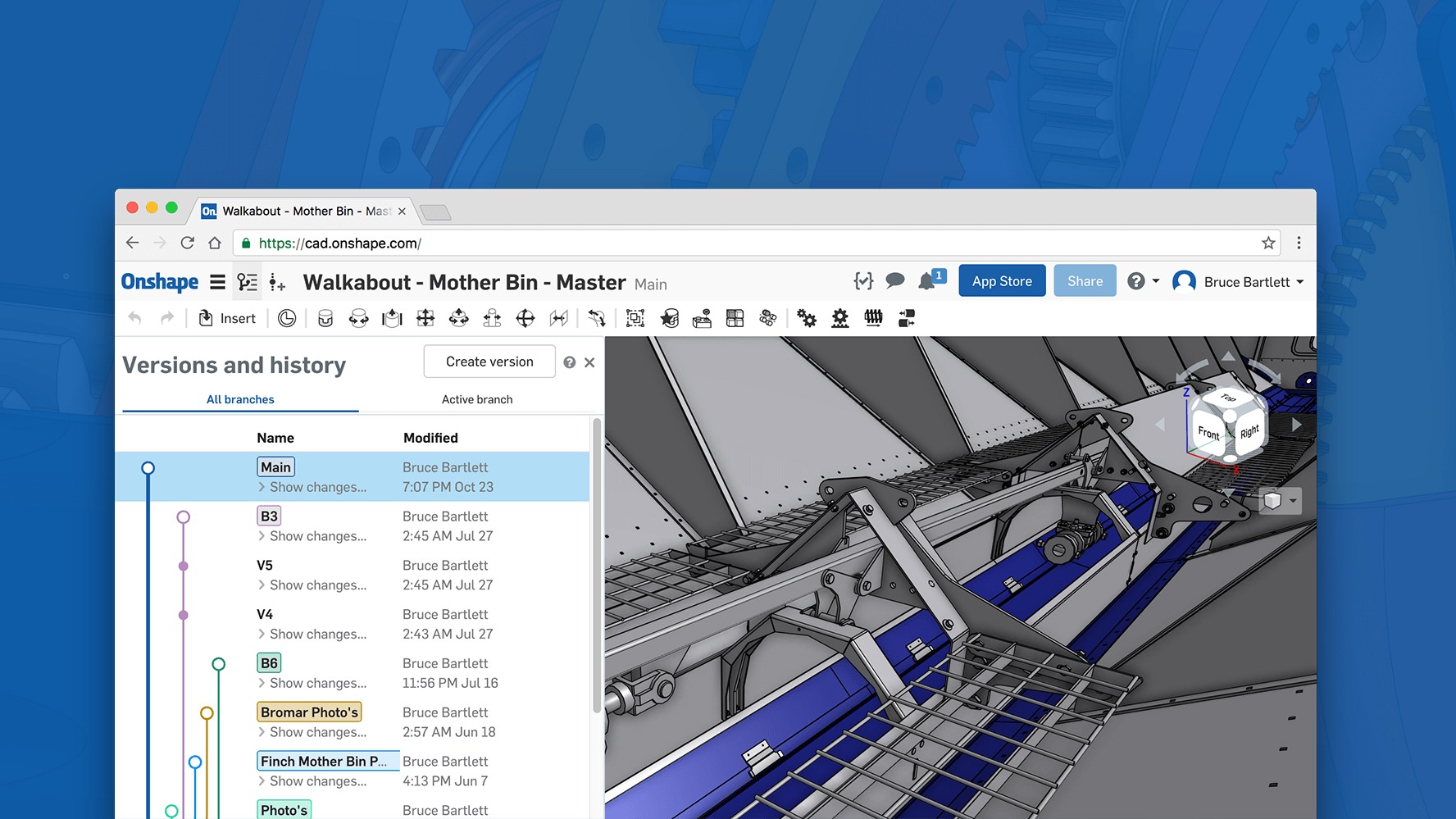
Task: Open the comments speech bubble icon
Action: pos(895,281)
